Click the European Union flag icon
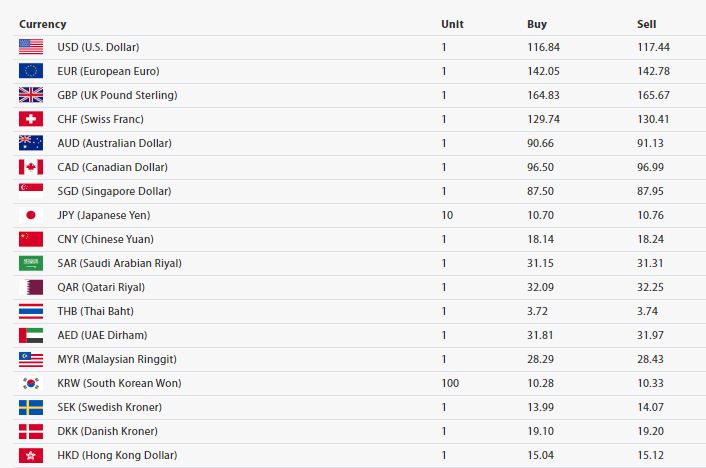This screenshot has height=468, width=706. click(x=31, y=71)
